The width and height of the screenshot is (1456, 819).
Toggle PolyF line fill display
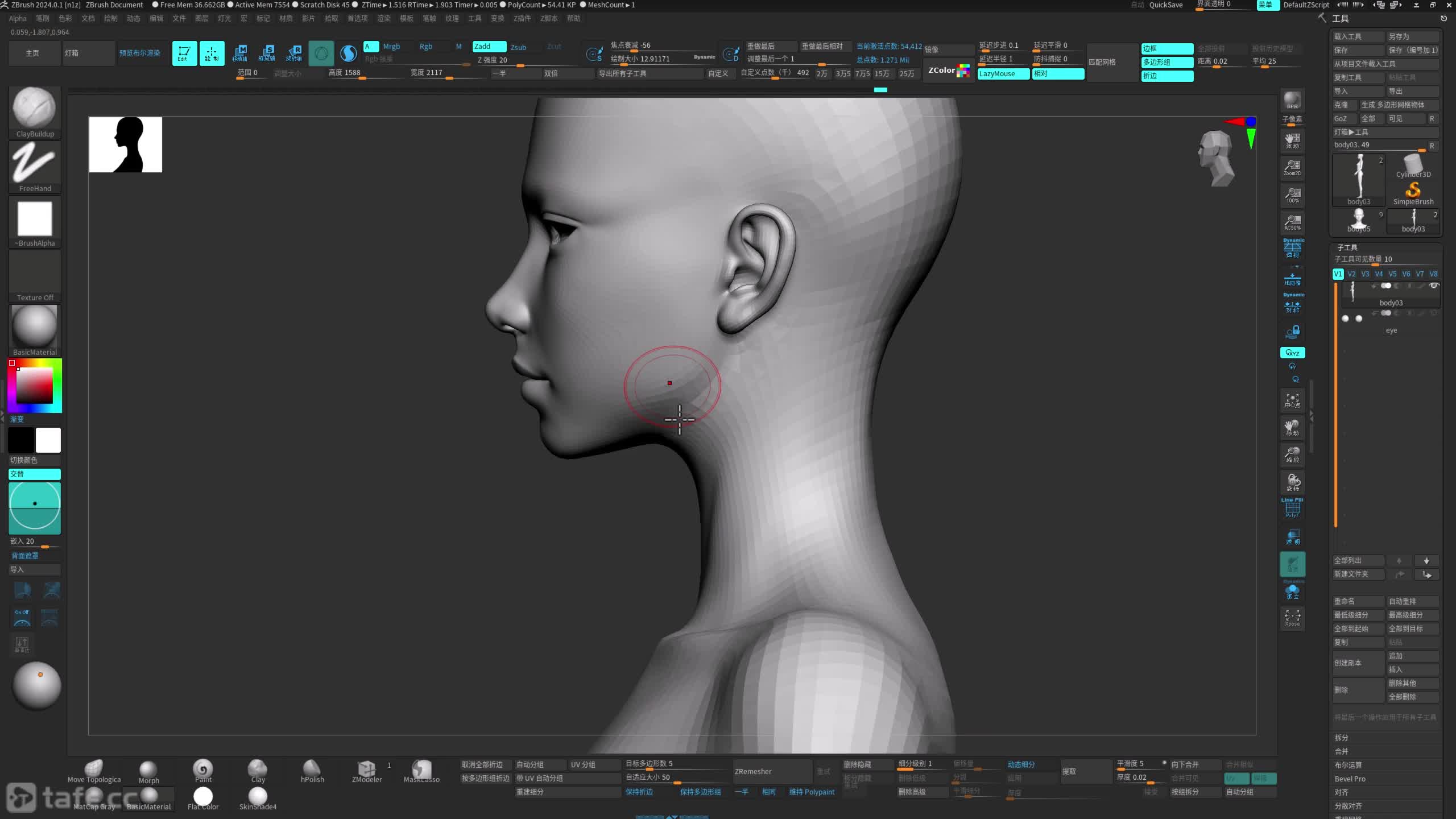[1292, 508]
